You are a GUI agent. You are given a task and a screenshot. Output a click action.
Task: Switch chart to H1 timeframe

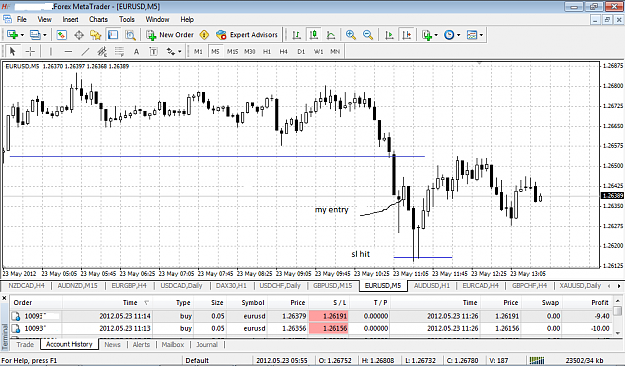tap(267, 51)
